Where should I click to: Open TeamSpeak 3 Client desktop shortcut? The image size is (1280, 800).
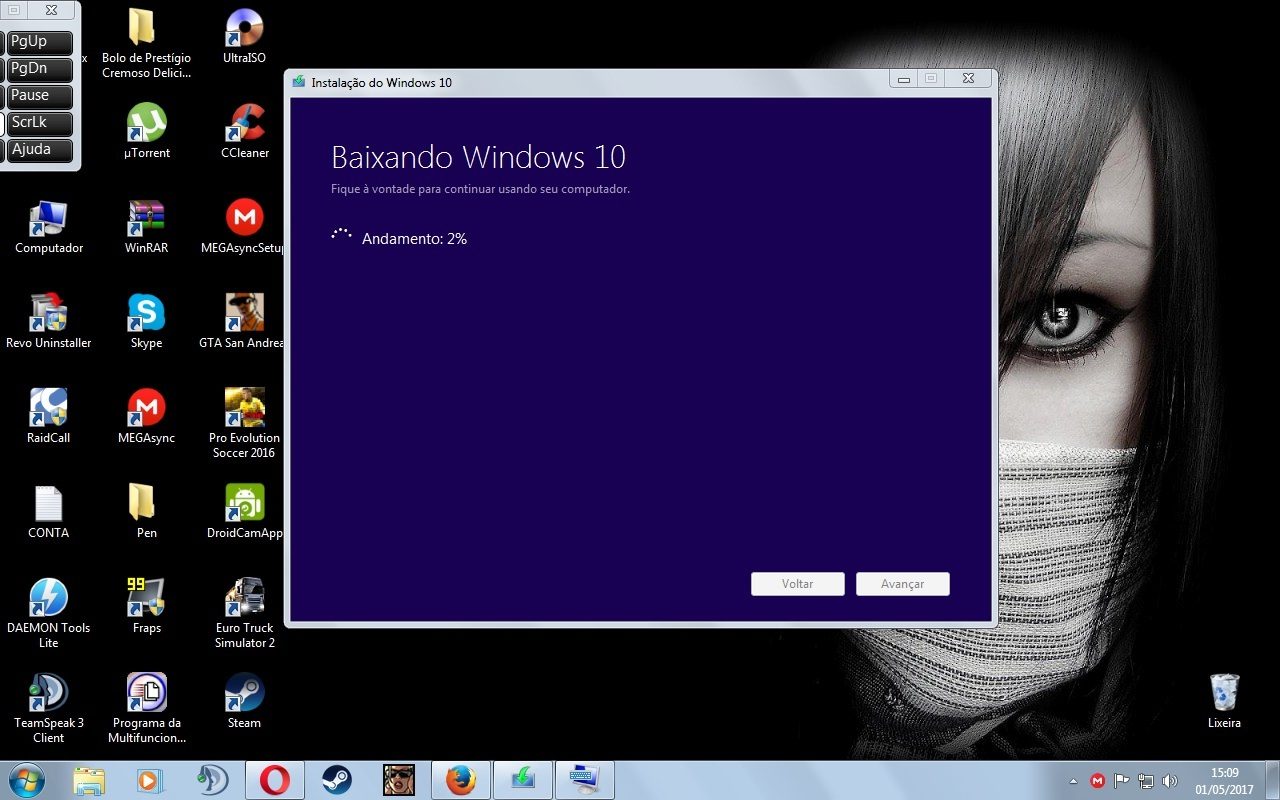[49, 708]
